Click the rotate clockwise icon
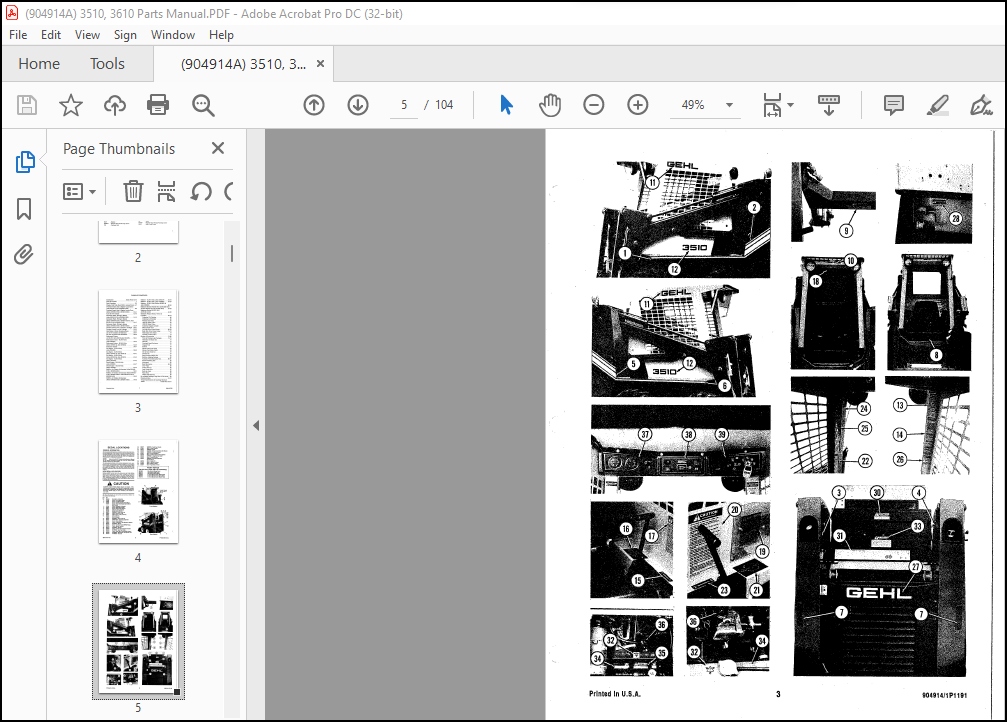The image size is (1007, 722). tap(229, 191)
